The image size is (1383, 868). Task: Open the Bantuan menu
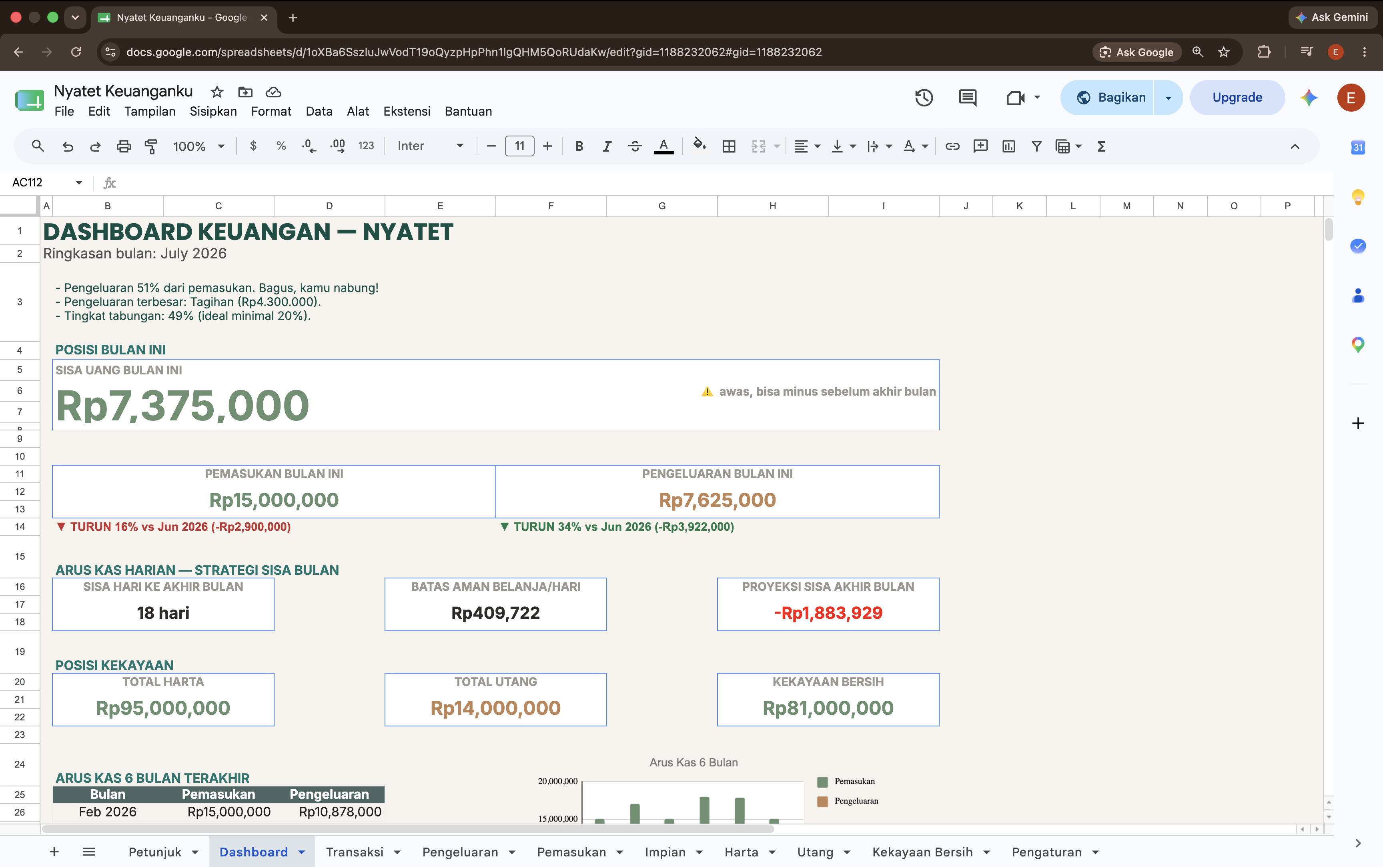(468, 111)
